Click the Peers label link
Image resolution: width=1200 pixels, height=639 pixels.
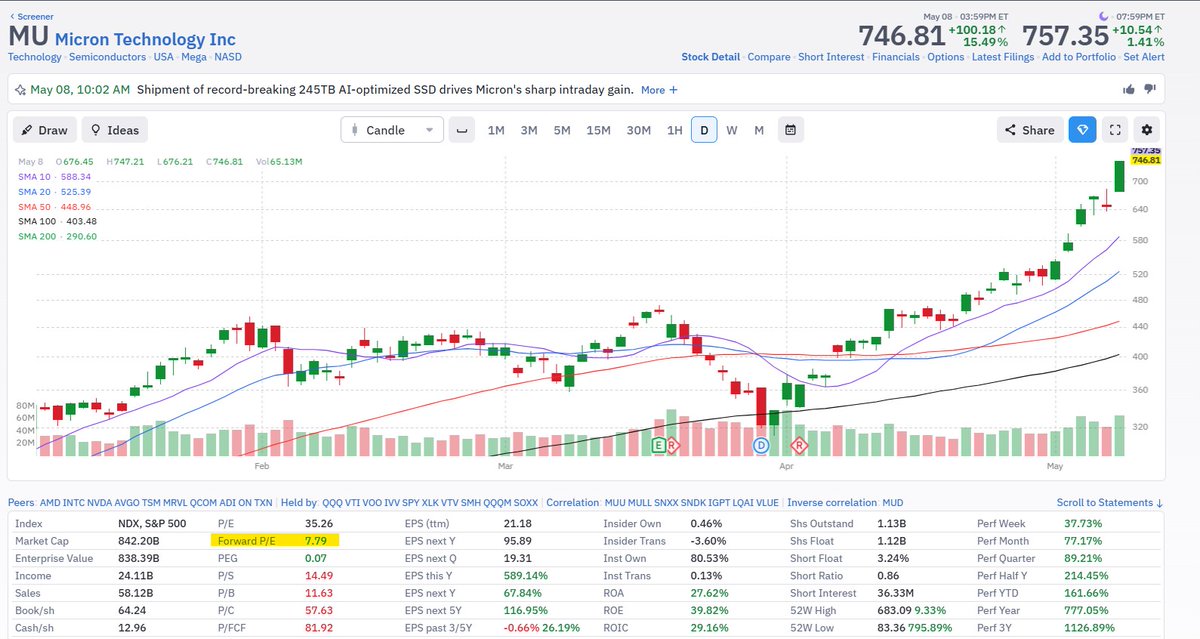pos(21,503)
